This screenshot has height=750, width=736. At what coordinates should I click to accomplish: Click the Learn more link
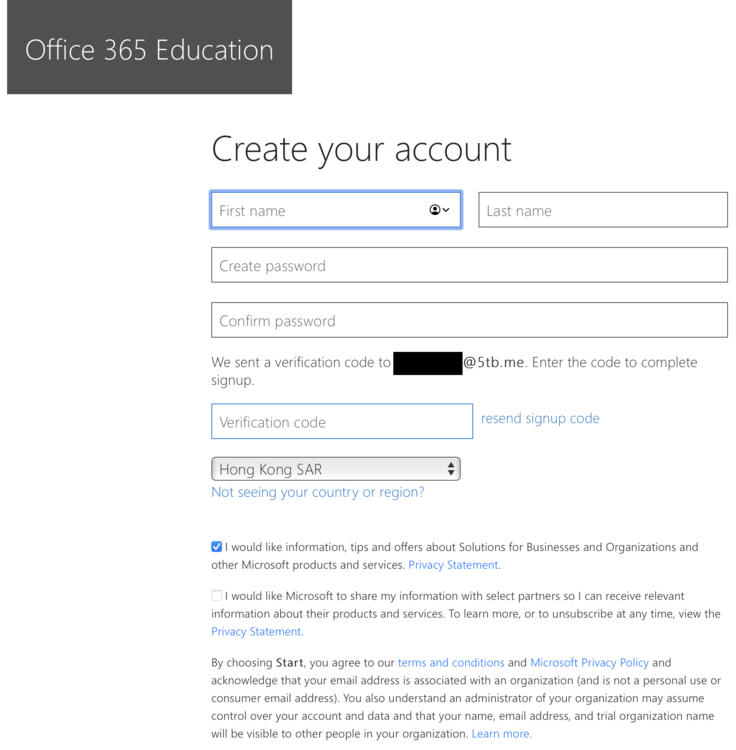(x=501, y=733)
